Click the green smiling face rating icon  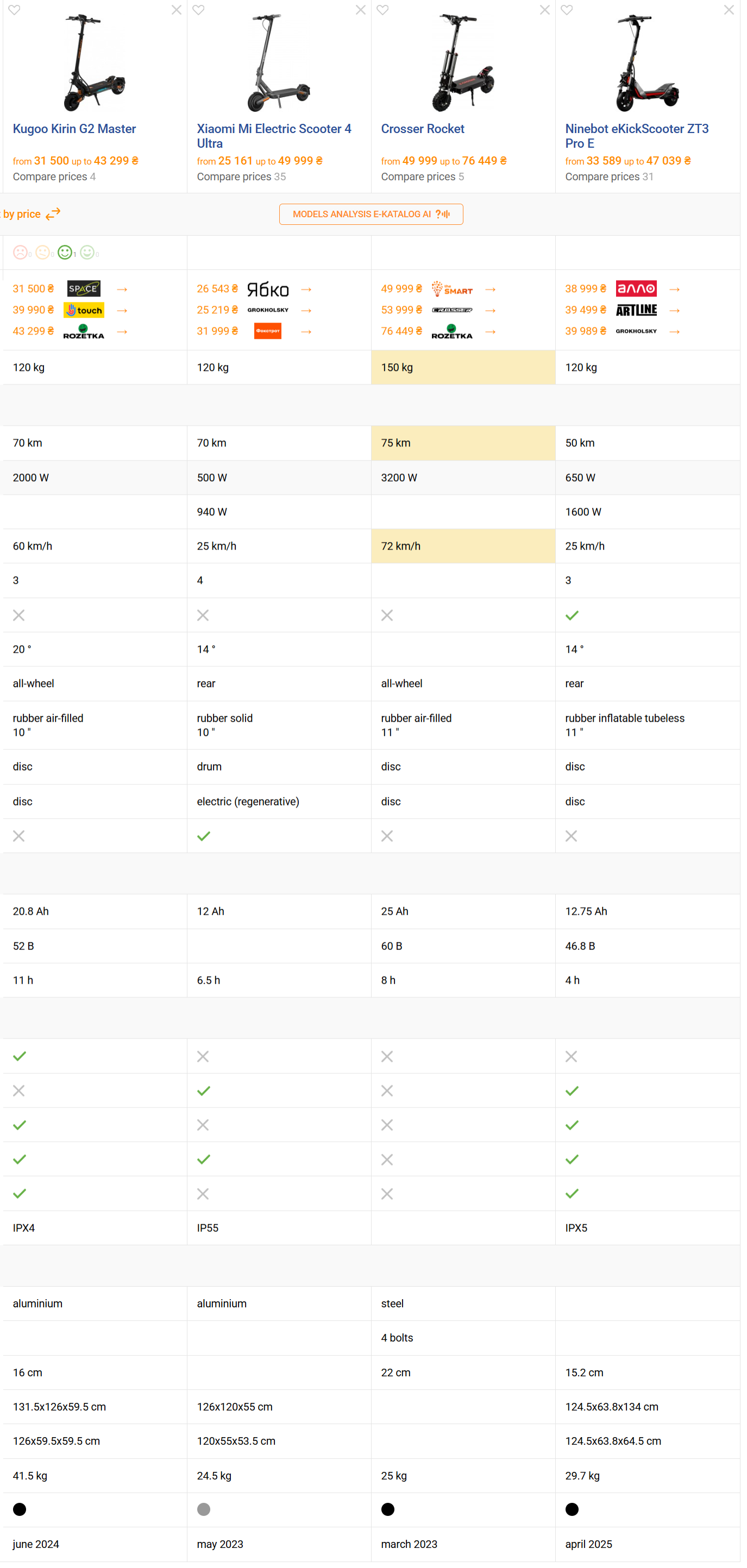coord(65,252)
